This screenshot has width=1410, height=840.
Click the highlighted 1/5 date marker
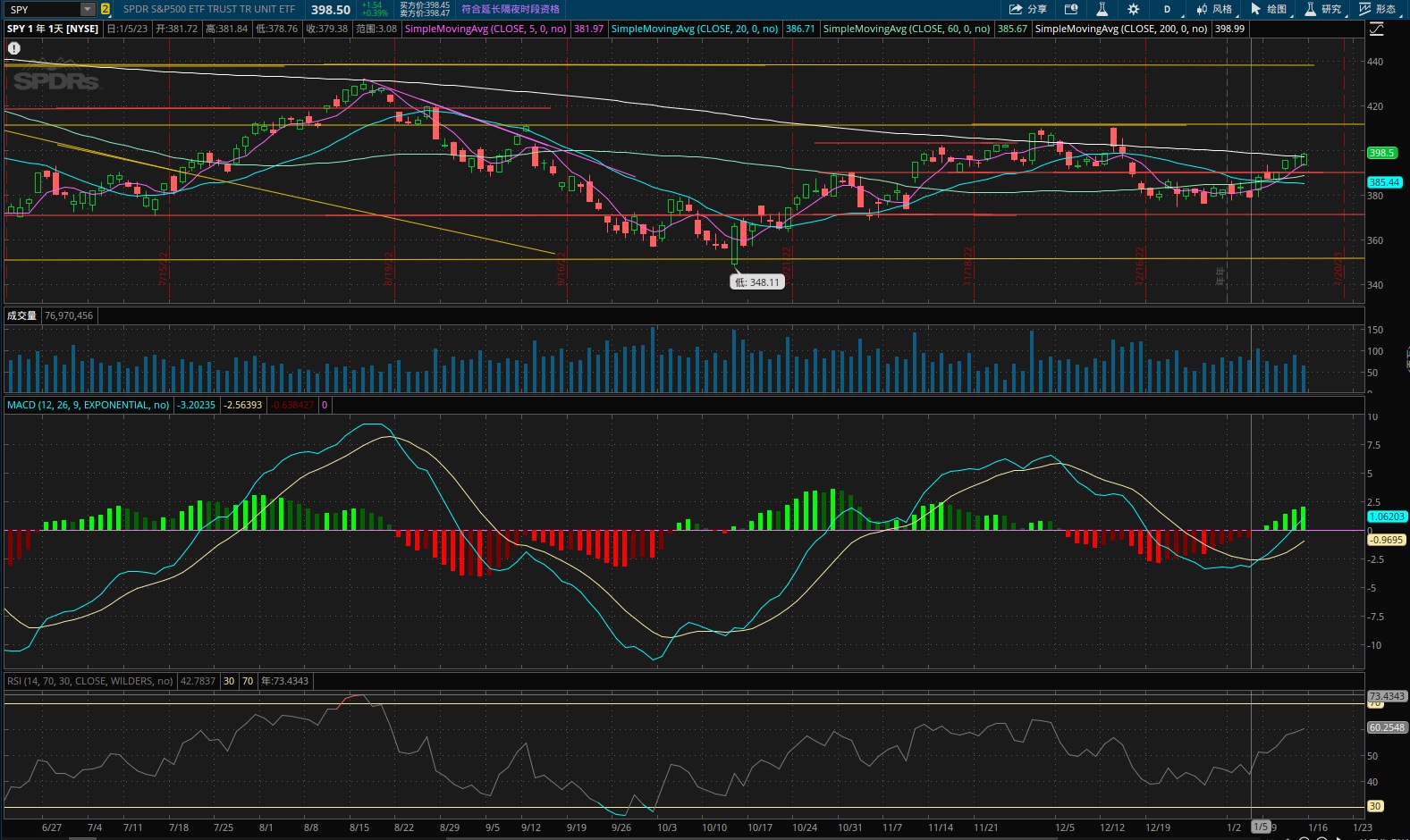point(1261,827)
